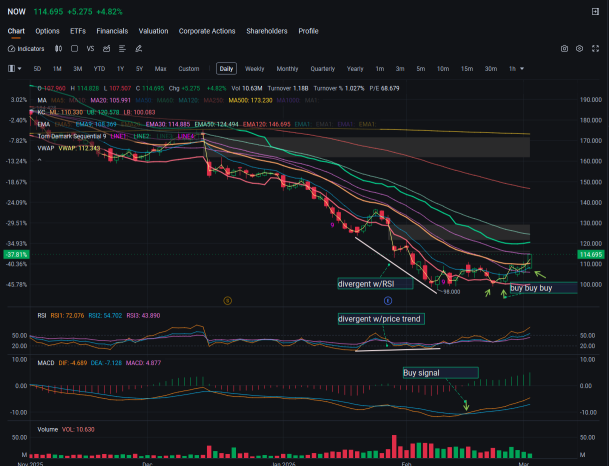Viewport: 609px width, 466px height.
Task: Open the Indicators panel
Action: tap(26, 49)
